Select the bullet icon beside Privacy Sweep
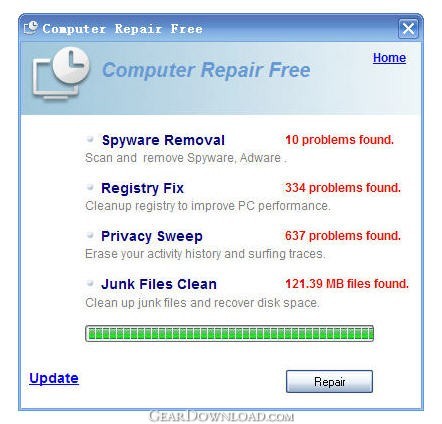 [x=90, y=235]
